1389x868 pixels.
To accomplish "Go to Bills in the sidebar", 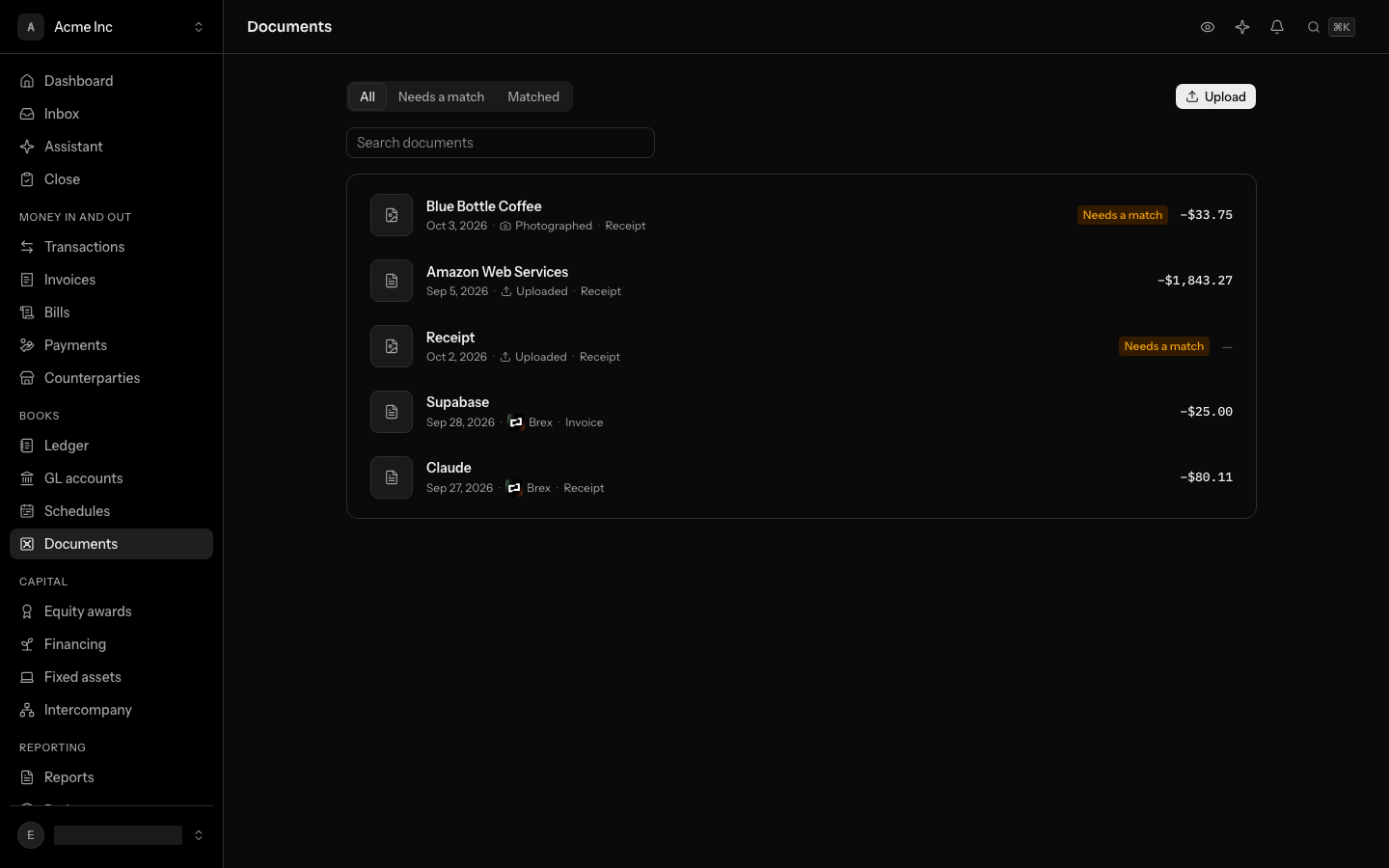I will click(112, 312).
